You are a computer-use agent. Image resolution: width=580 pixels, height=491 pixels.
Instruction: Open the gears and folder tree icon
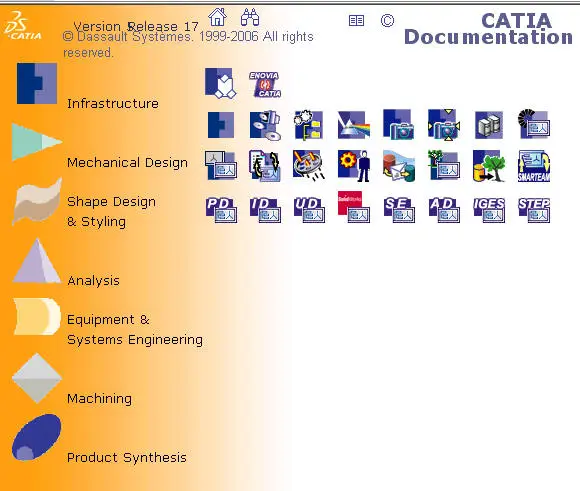tap(308, 125)
